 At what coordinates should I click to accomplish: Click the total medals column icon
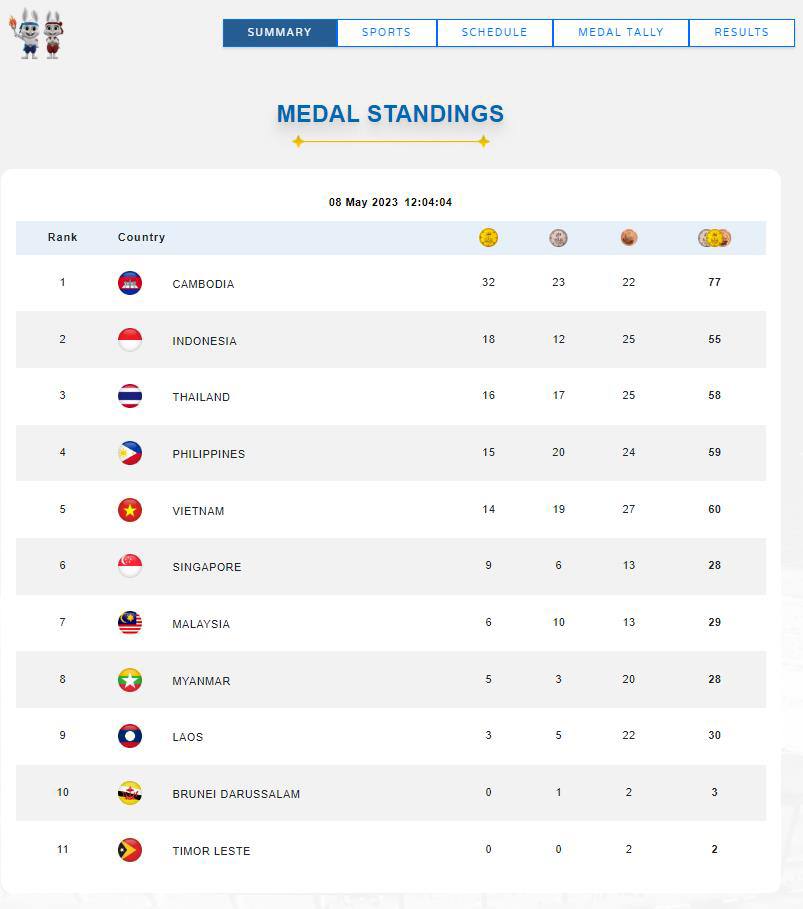714,238
